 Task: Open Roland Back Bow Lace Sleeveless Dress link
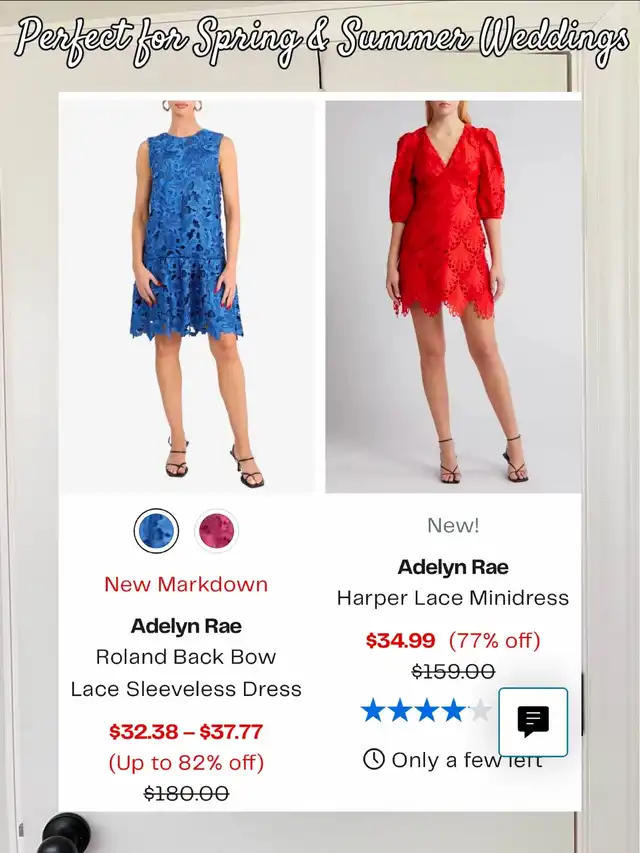tap(186, 673)
